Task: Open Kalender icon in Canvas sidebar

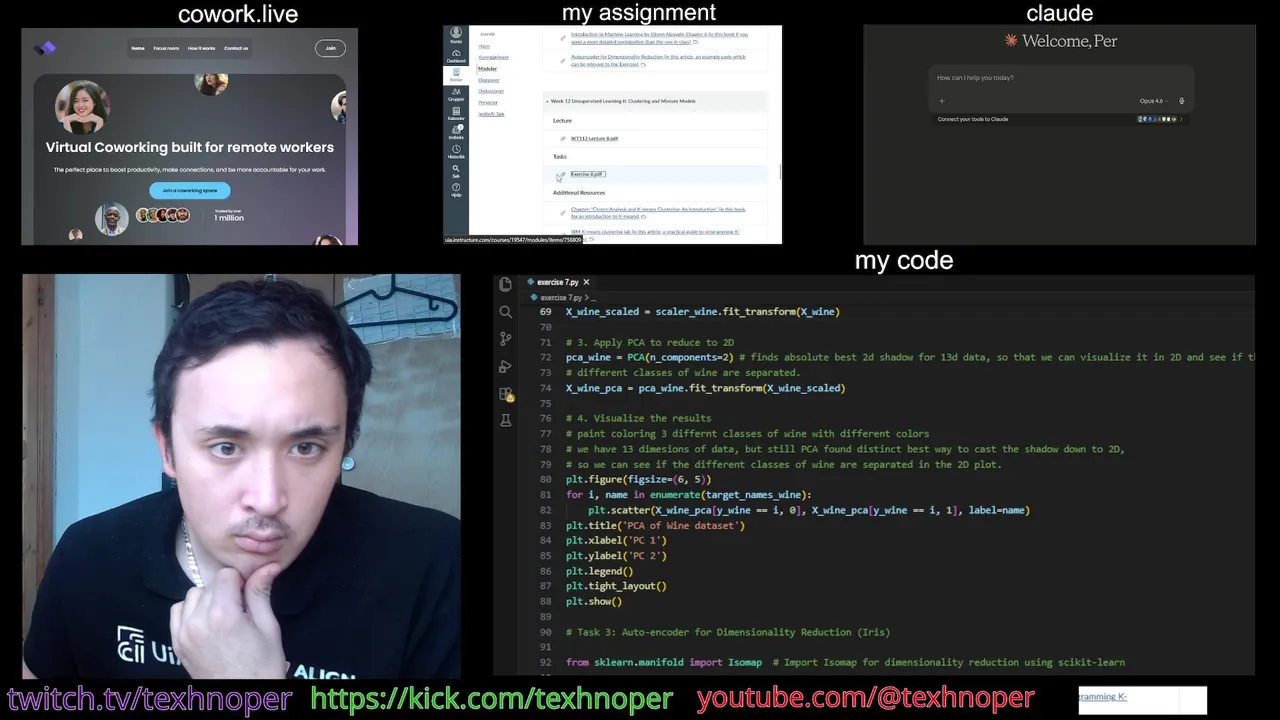Action: pyautogui.click(x=456, y=113)
